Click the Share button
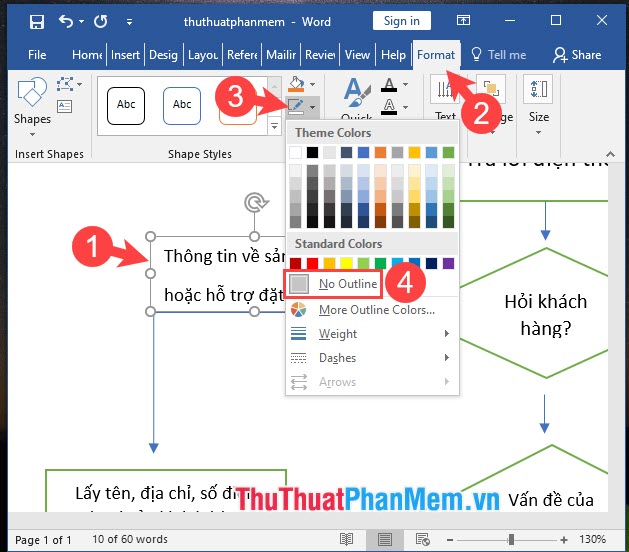Viewport: 629px width, 552px height. click(x=577, y=55)
